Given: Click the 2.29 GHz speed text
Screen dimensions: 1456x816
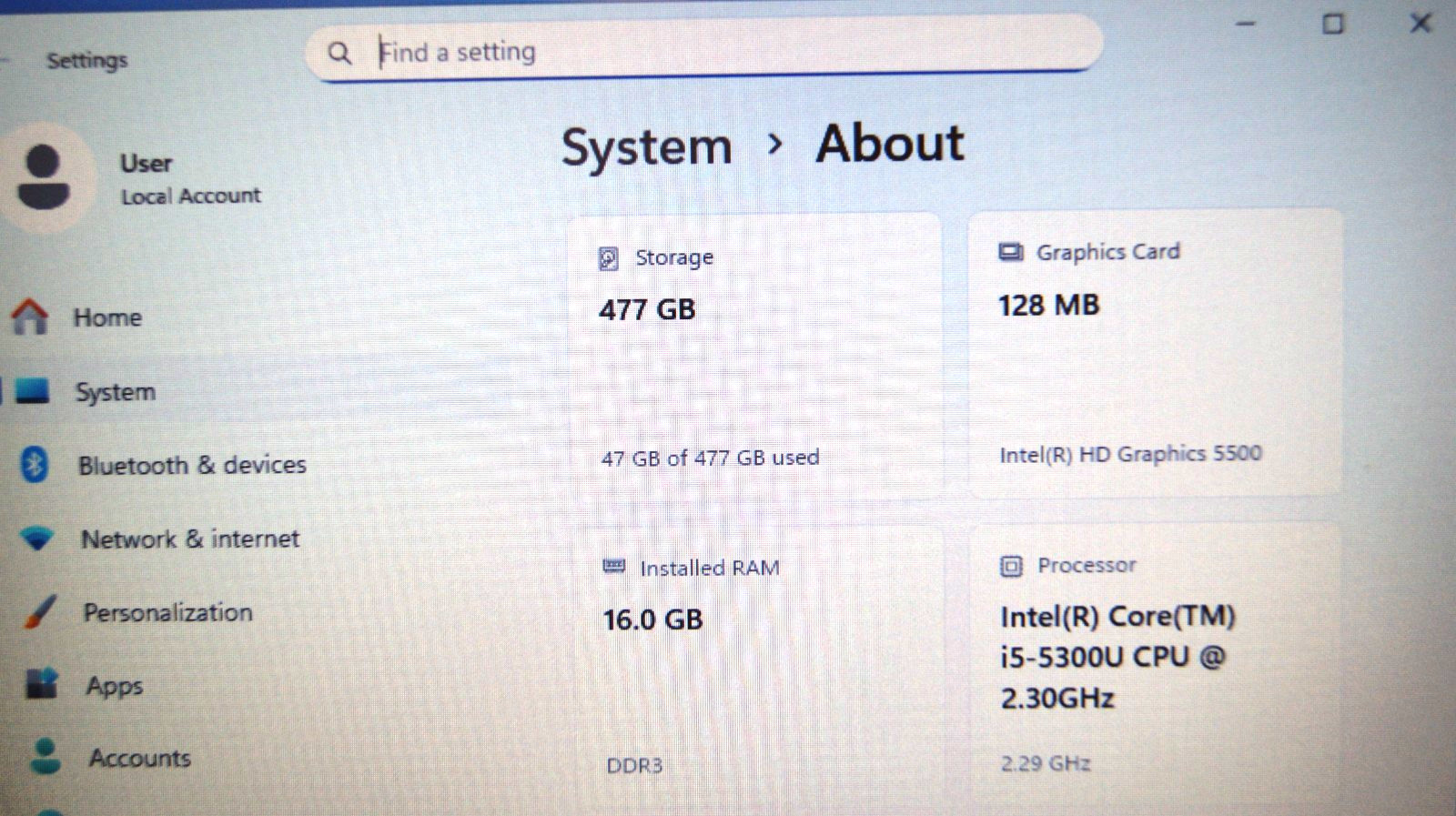Looking at the screenshot, I should [x=1045, y=763].
